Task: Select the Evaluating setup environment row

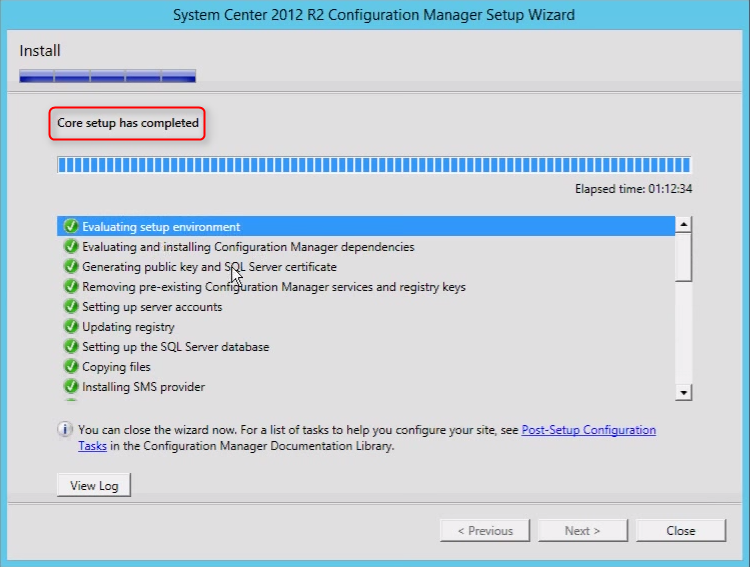Action: [x=366, y=226]
